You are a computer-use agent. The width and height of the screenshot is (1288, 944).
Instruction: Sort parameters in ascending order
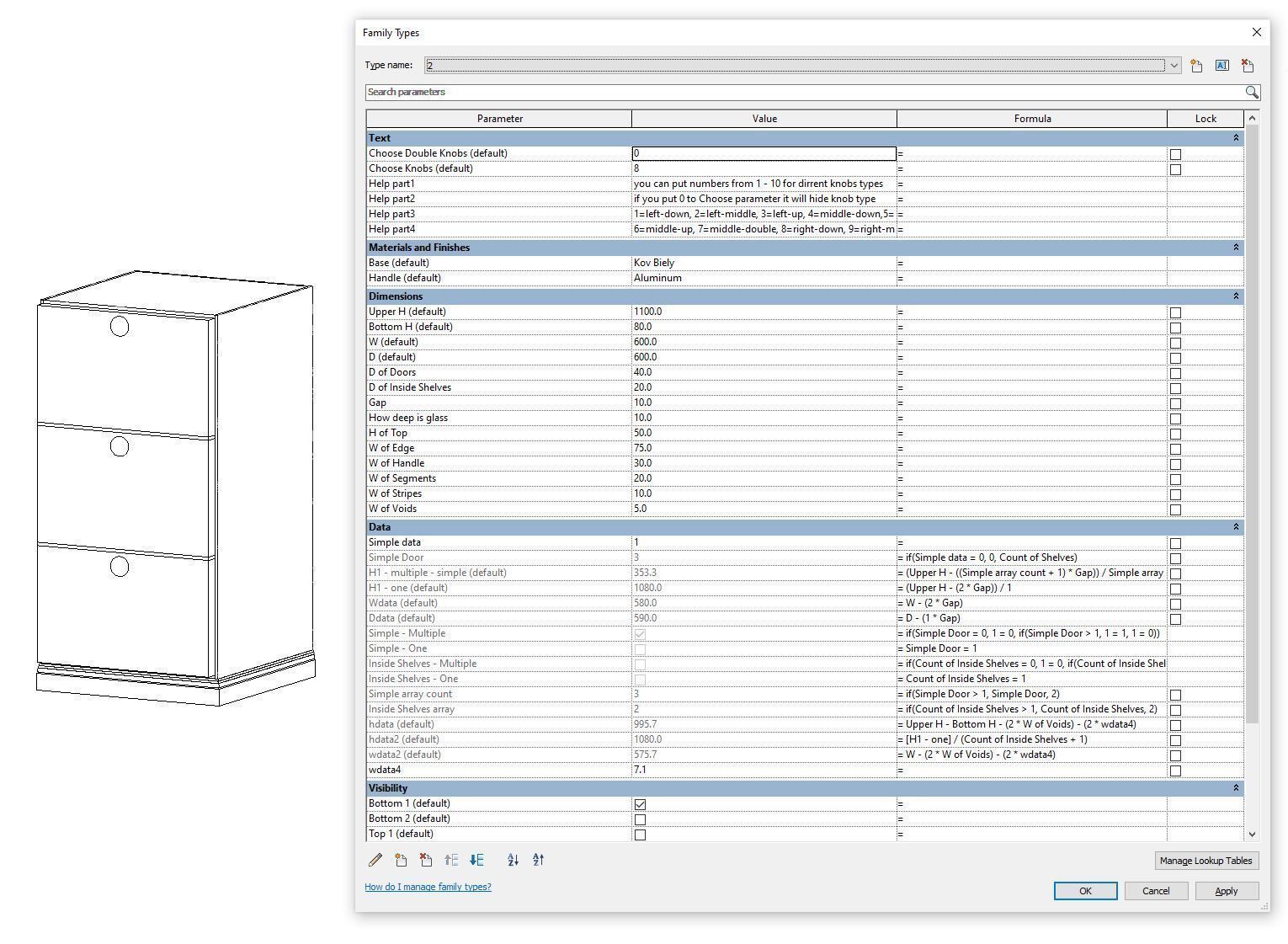(x=513, y=860)
